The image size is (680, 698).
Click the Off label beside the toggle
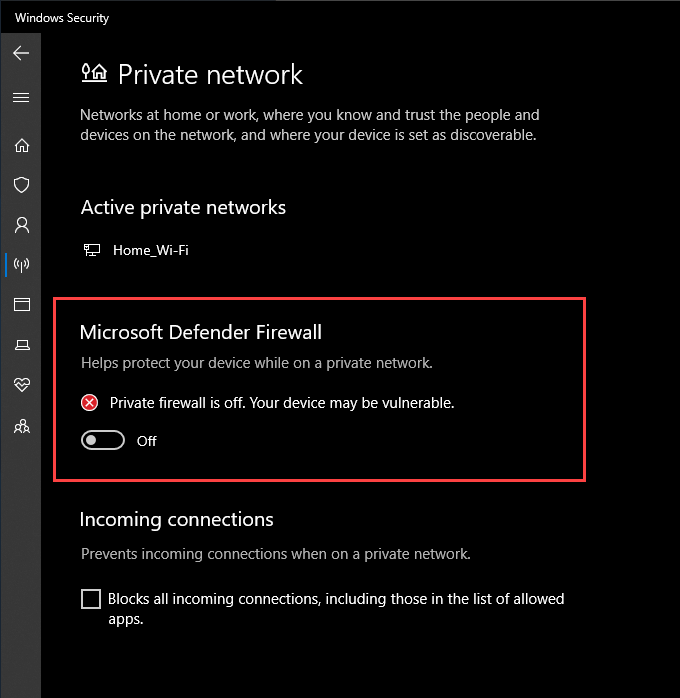coord(147,441)
